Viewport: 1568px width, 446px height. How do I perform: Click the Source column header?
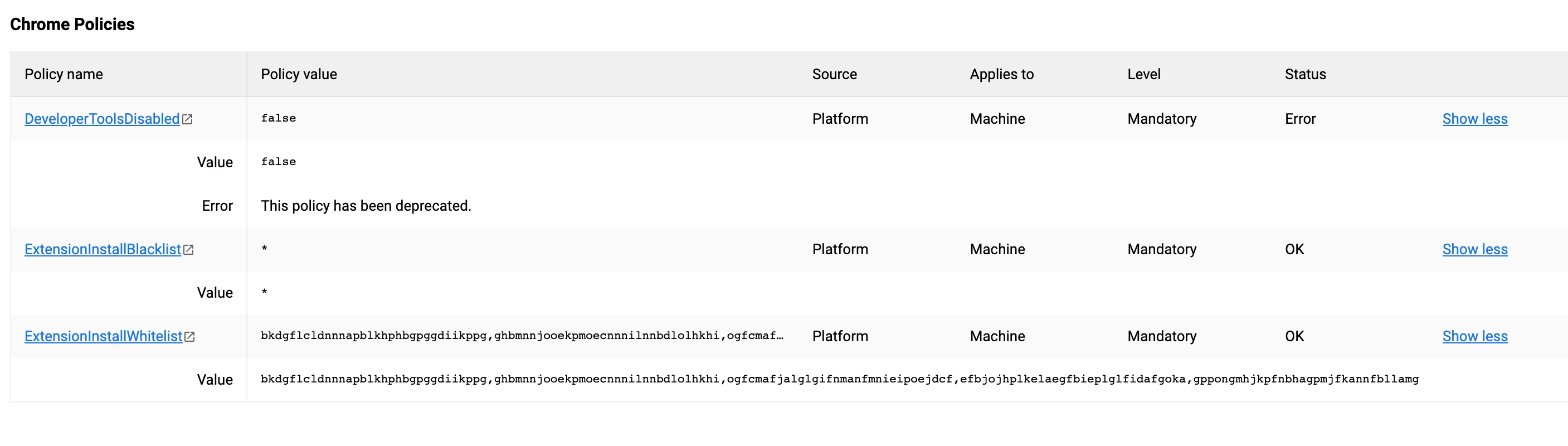point(835,74)
